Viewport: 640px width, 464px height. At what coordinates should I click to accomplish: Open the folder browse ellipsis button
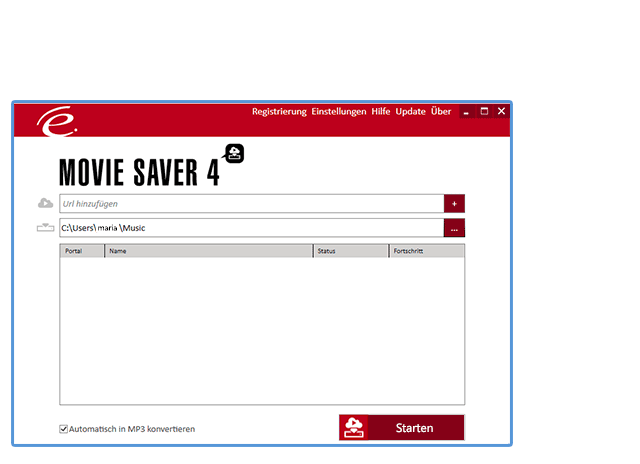tap(454, 228)
